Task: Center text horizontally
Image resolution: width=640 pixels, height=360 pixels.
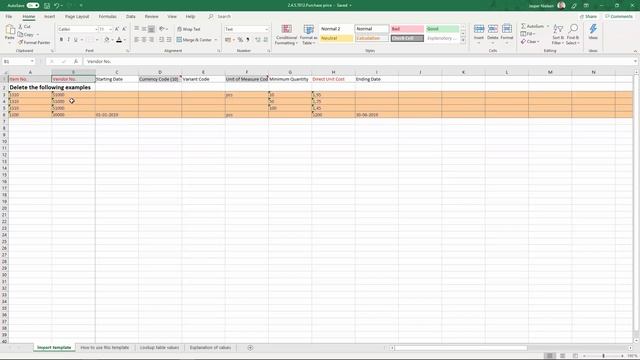Action: [x=144, y=40]
